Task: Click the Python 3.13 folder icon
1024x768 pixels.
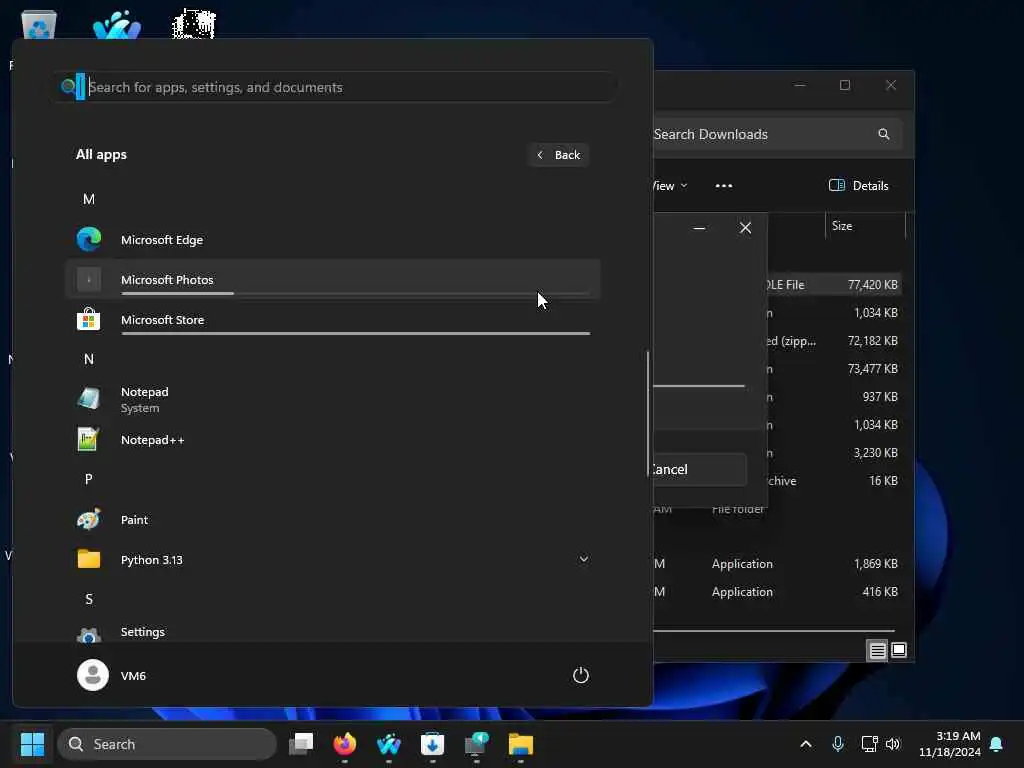Action: coord(89,560)
